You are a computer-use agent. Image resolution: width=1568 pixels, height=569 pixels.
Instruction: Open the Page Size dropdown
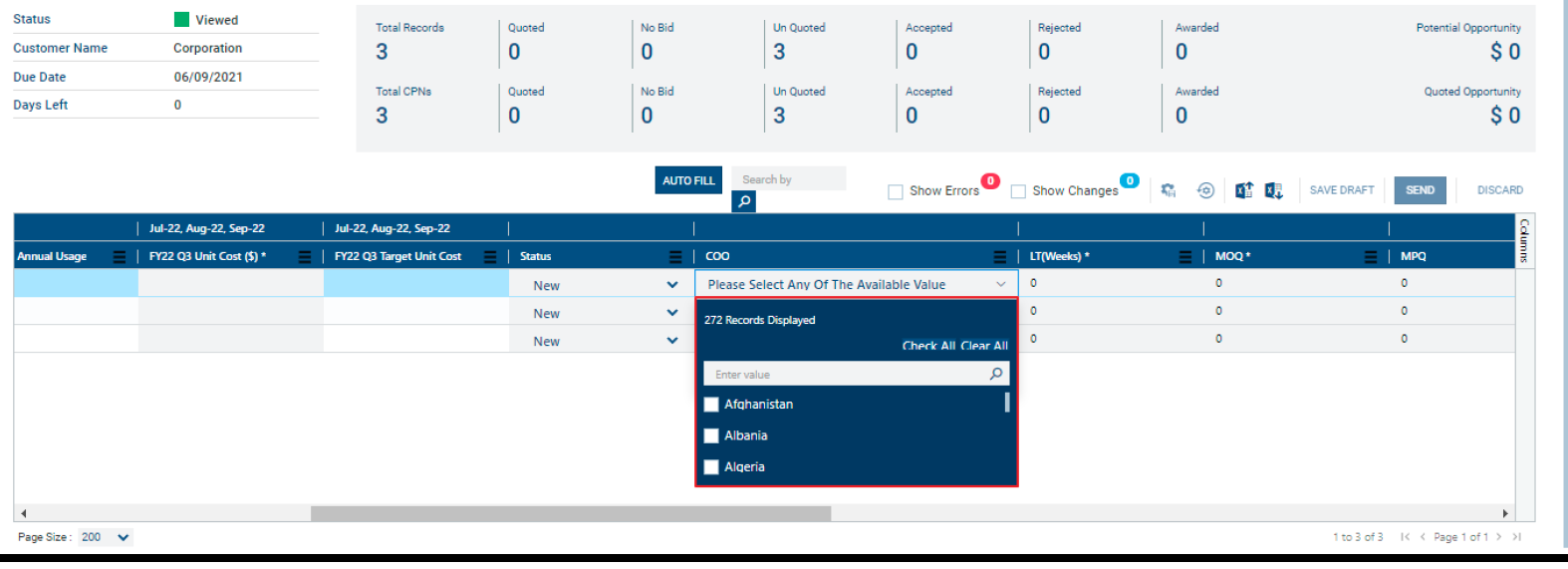[x=105, y=537]
